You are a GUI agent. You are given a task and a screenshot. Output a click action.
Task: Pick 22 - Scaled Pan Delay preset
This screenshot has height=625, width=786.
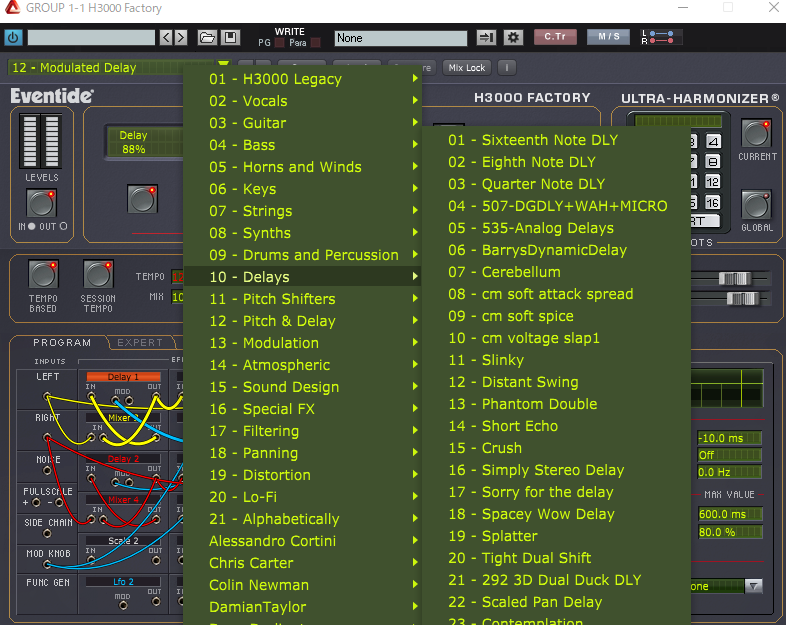(x=556, y=602)
